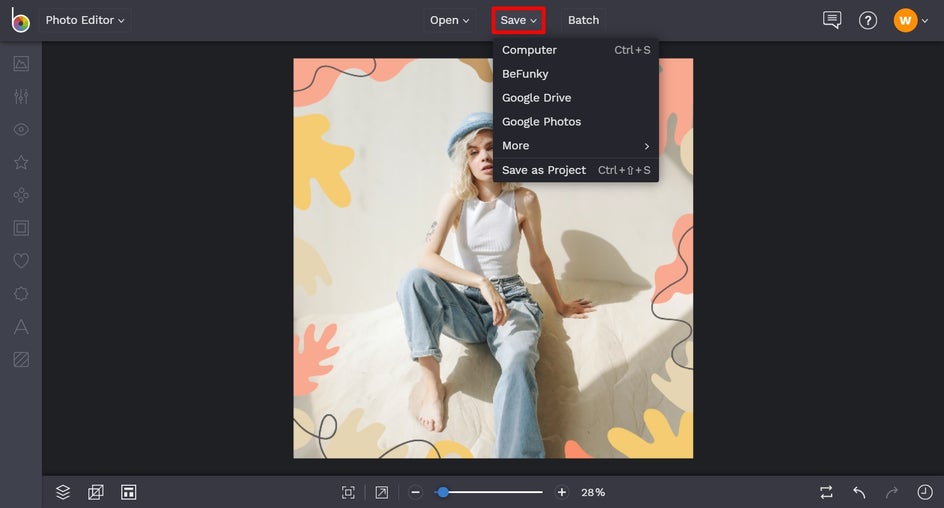Zoom out with minus button

point(415,492)
